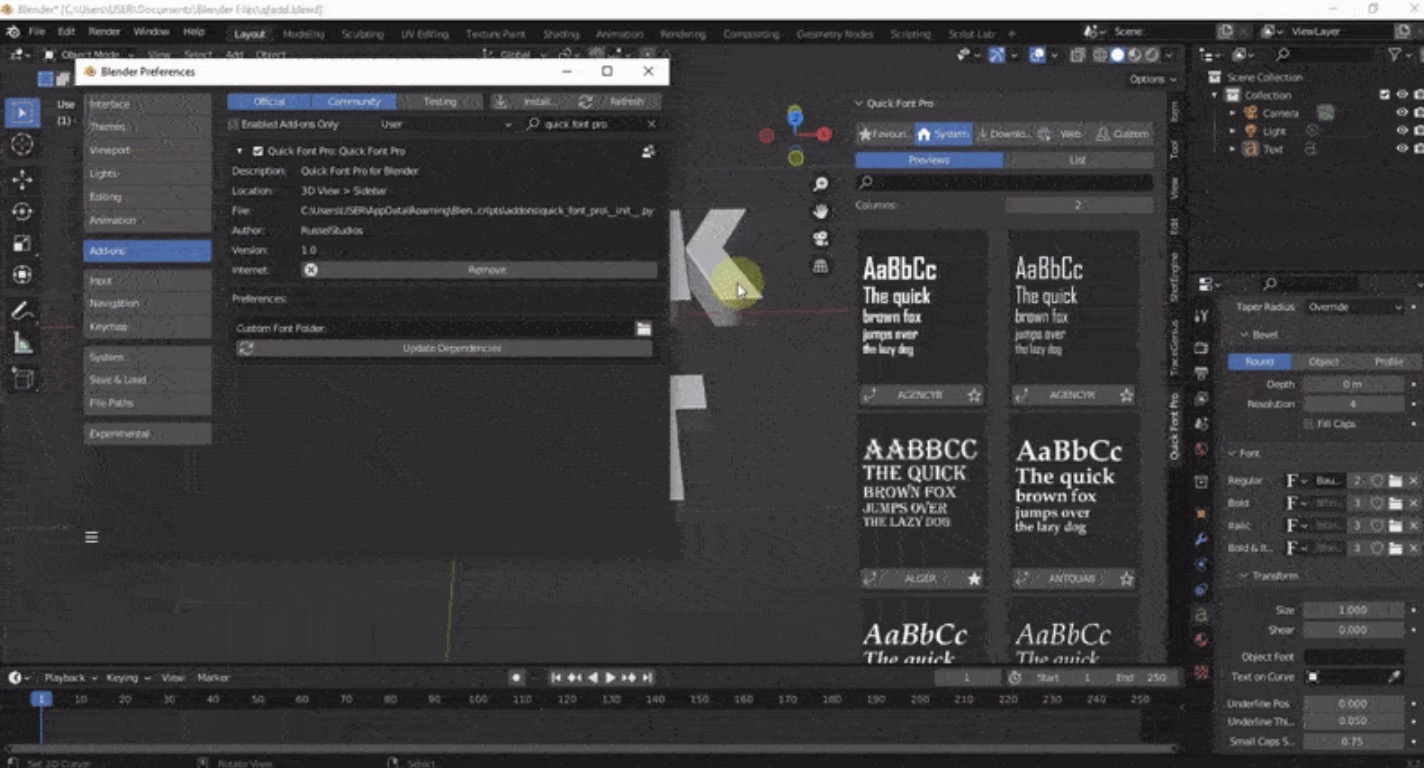Clear the add-on search with the X icon
Viewport: 1424px width, 768px height.
tap(651, 124)
